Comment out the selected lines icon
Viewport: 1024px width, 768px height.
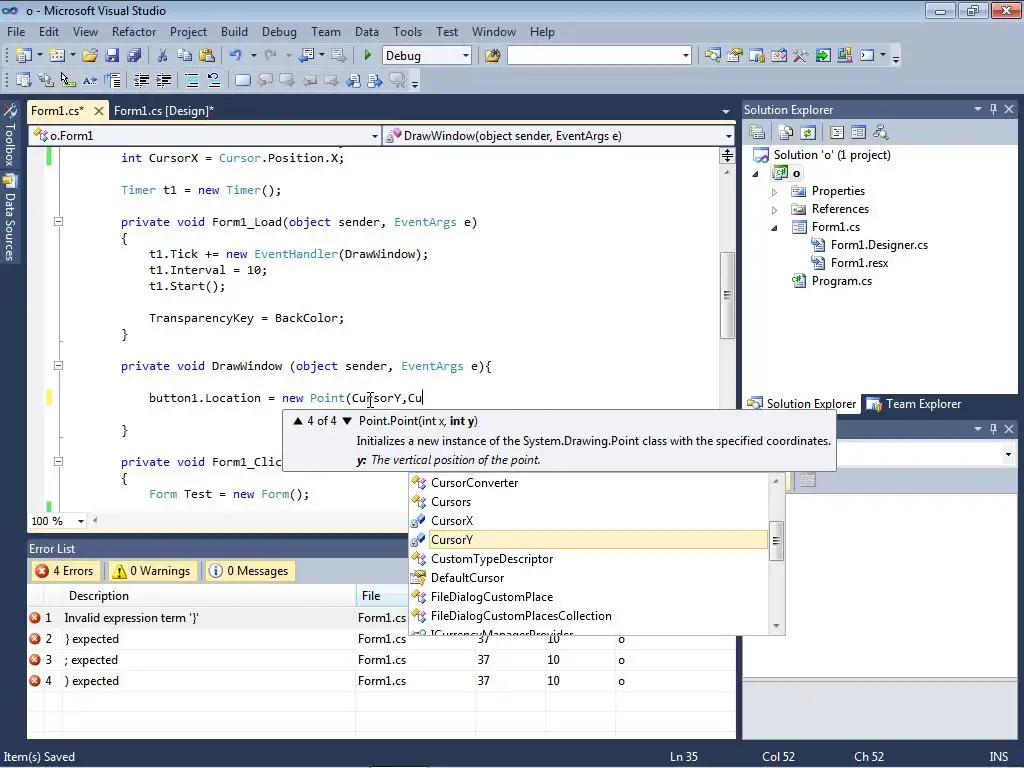pyautogui.click(x=192, y=80)
